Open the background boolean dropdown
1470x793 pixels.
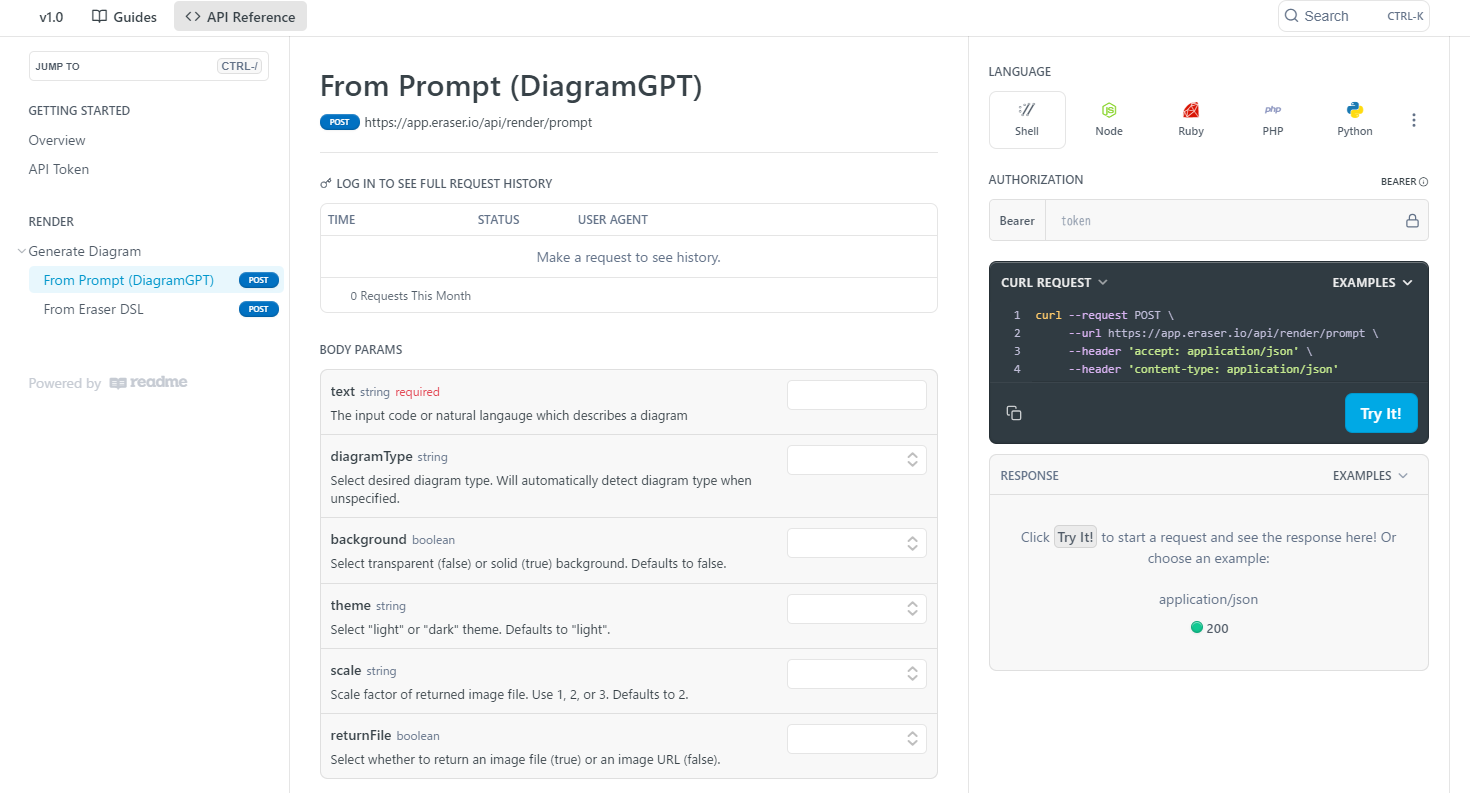click(857, 543)
